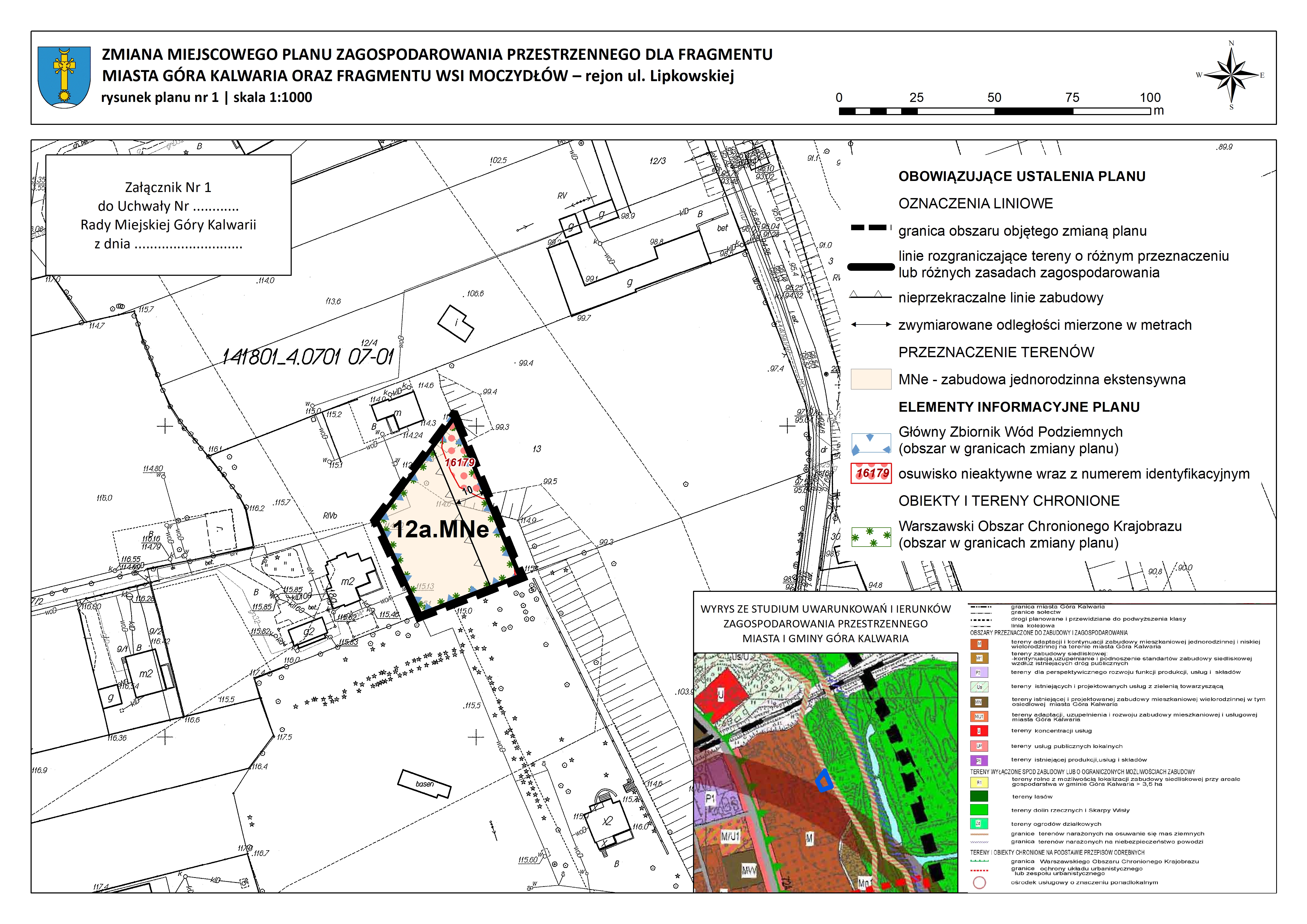The width and height of the screenshot is (1307, 924).
Task: Click the 'tereny koncentracji usług' legend text
Action: click(x=1051, y=731)
